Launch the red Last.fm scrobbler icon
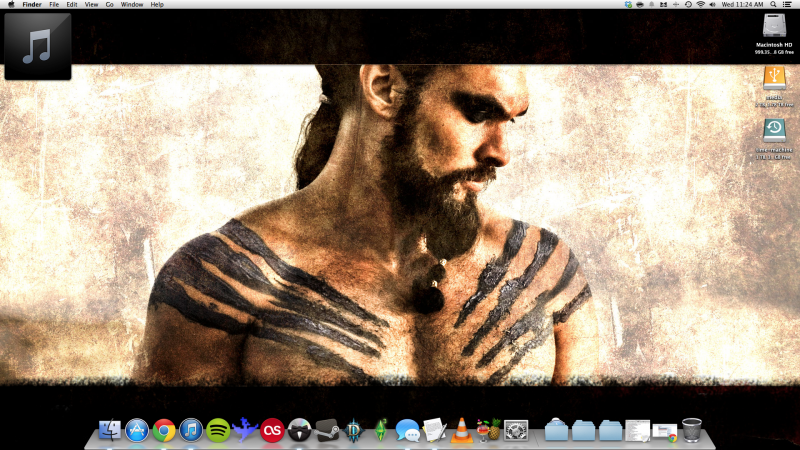Image resolution: width=800 pixels, height=450 pixels. pyautogui.click(x=272, y=430)
